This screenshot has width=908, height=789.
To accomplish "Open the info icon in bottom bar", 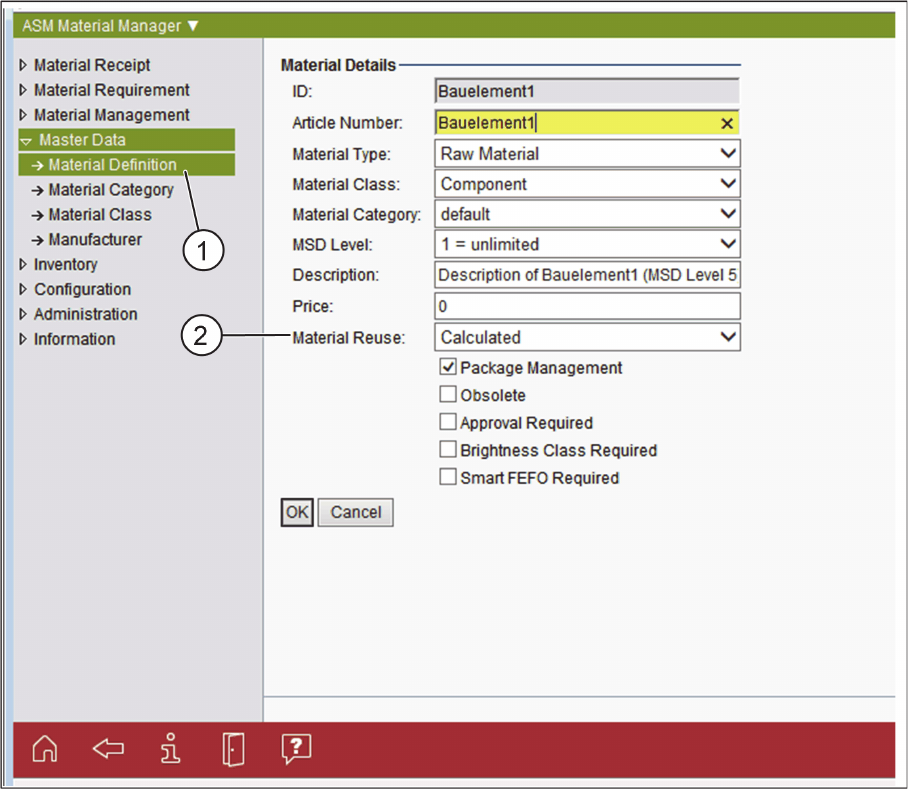I will [170, 748].
